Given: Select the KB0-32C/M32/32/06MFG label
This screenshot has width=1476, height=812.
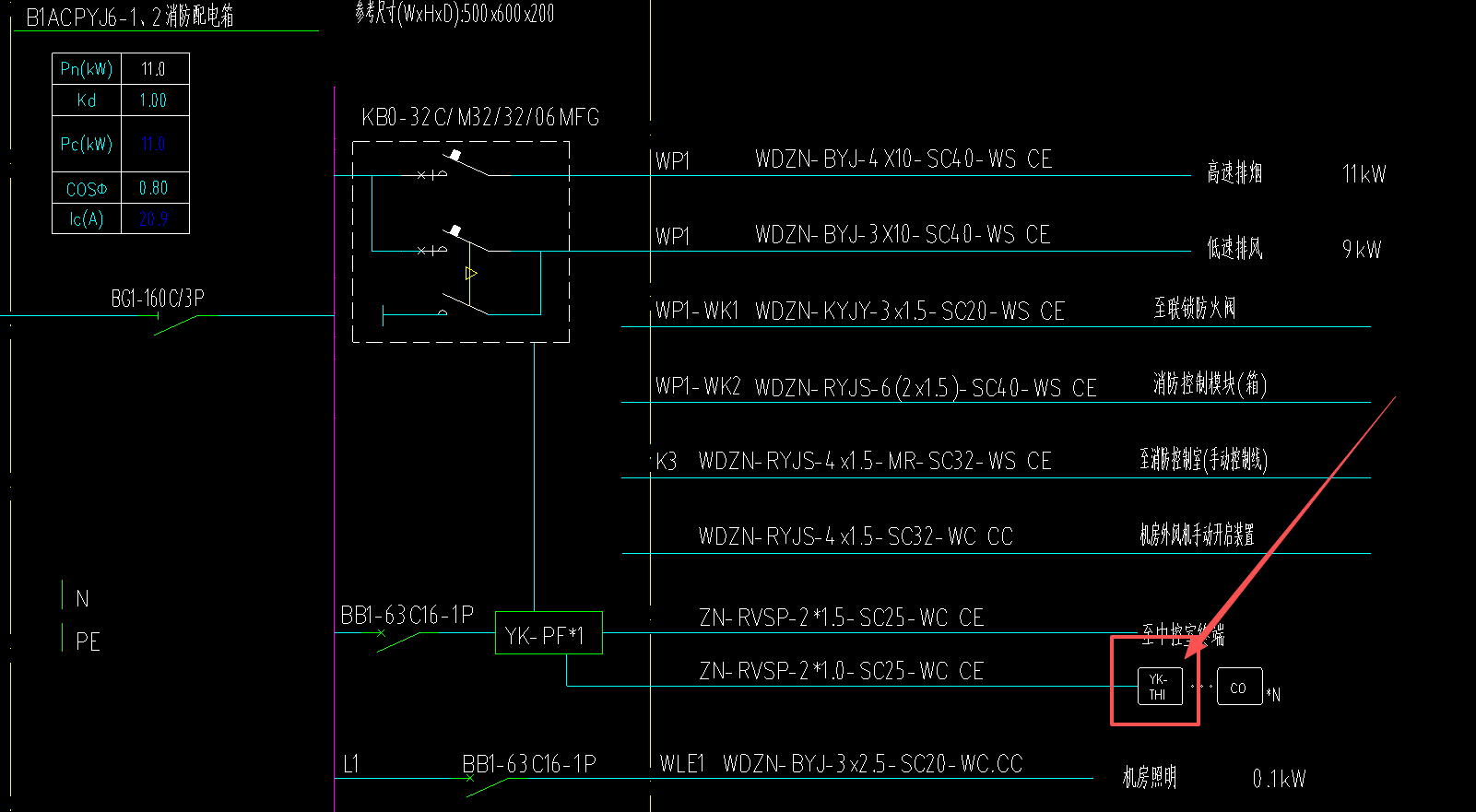Looking at the screenshot, I should click(480, 117).
